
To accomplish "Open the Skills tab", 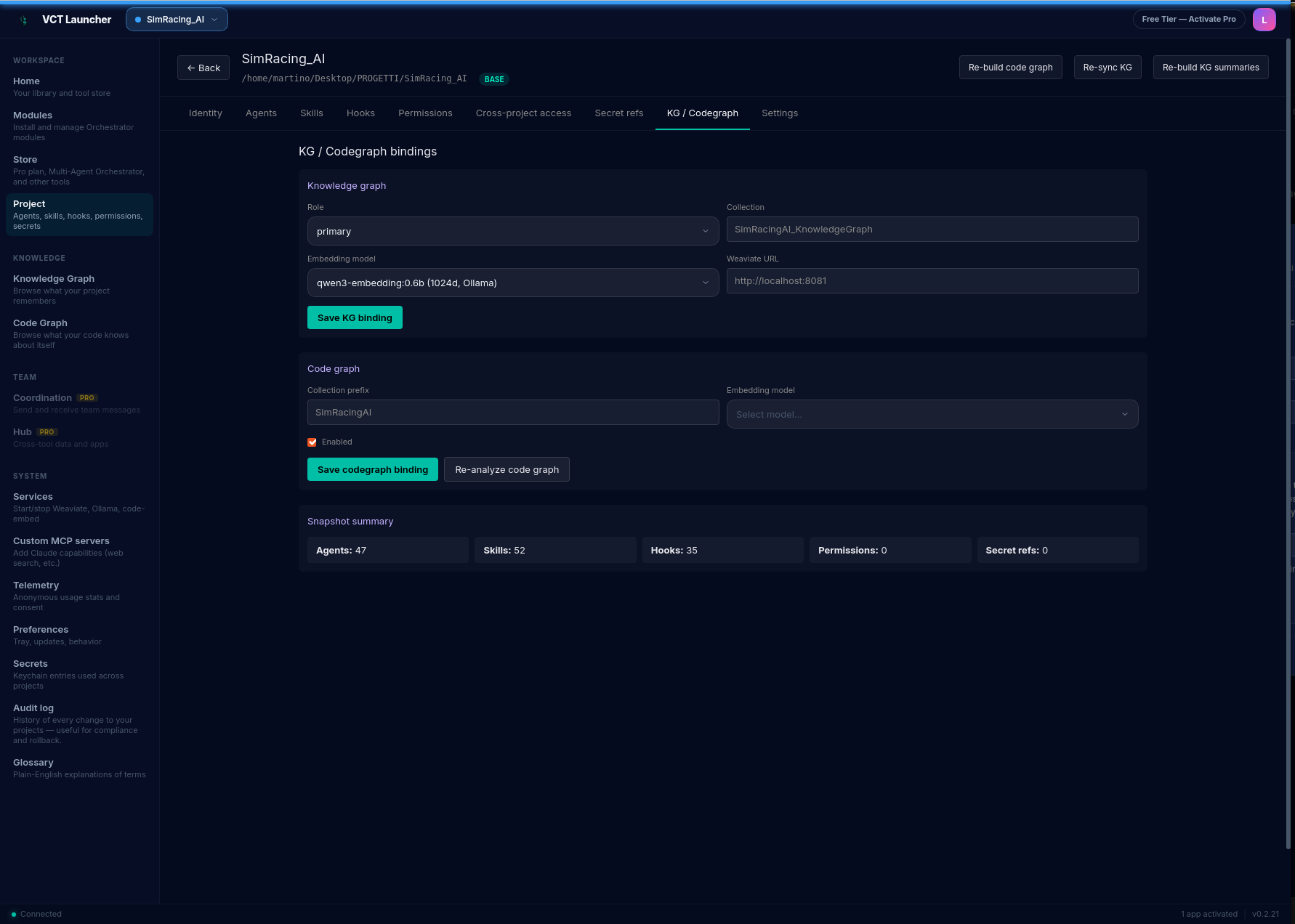I will pyautogui.click(x=312, y=113).
